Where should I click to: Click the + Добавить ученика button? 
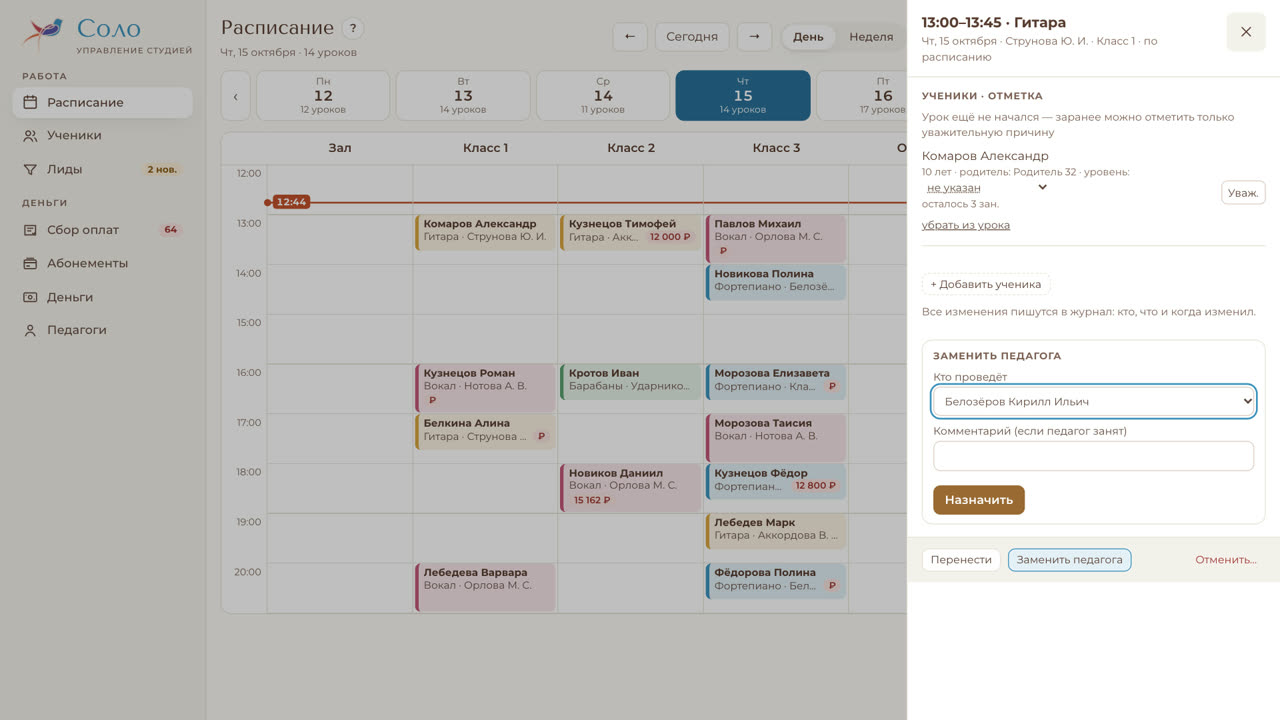click(986, 284)
